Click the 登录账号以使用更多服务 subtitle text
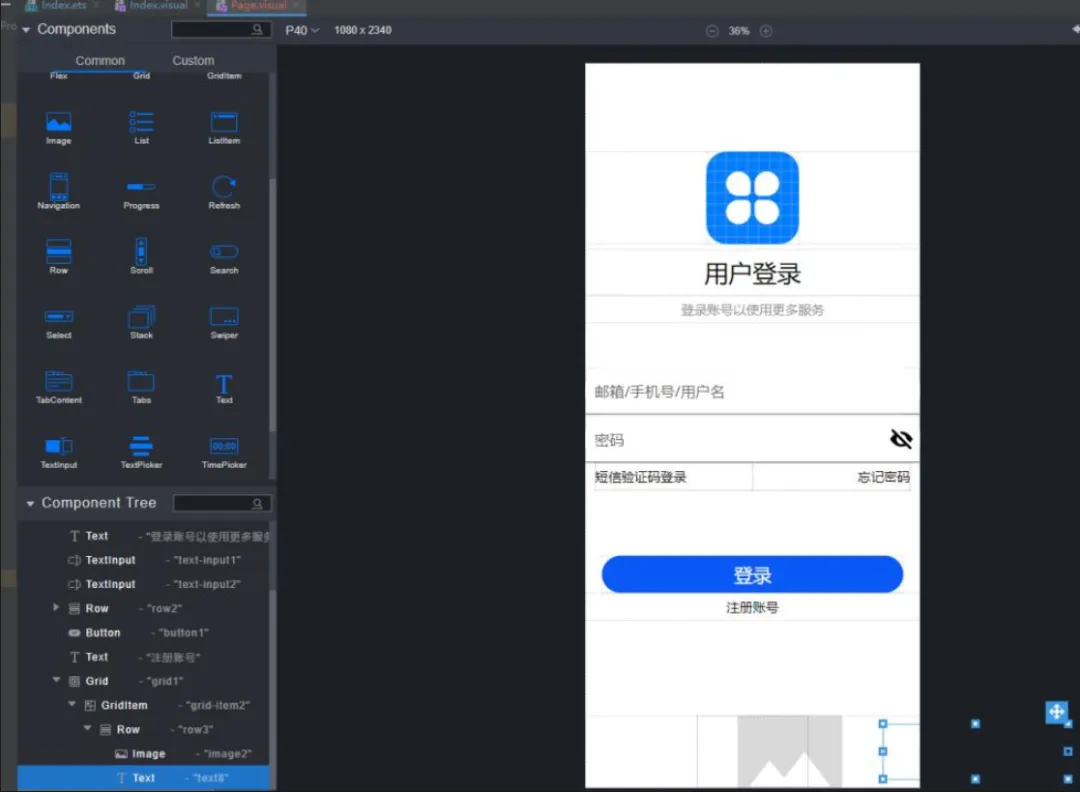The height and width of the screenshot is (792, 1080). tap(752, 310)
